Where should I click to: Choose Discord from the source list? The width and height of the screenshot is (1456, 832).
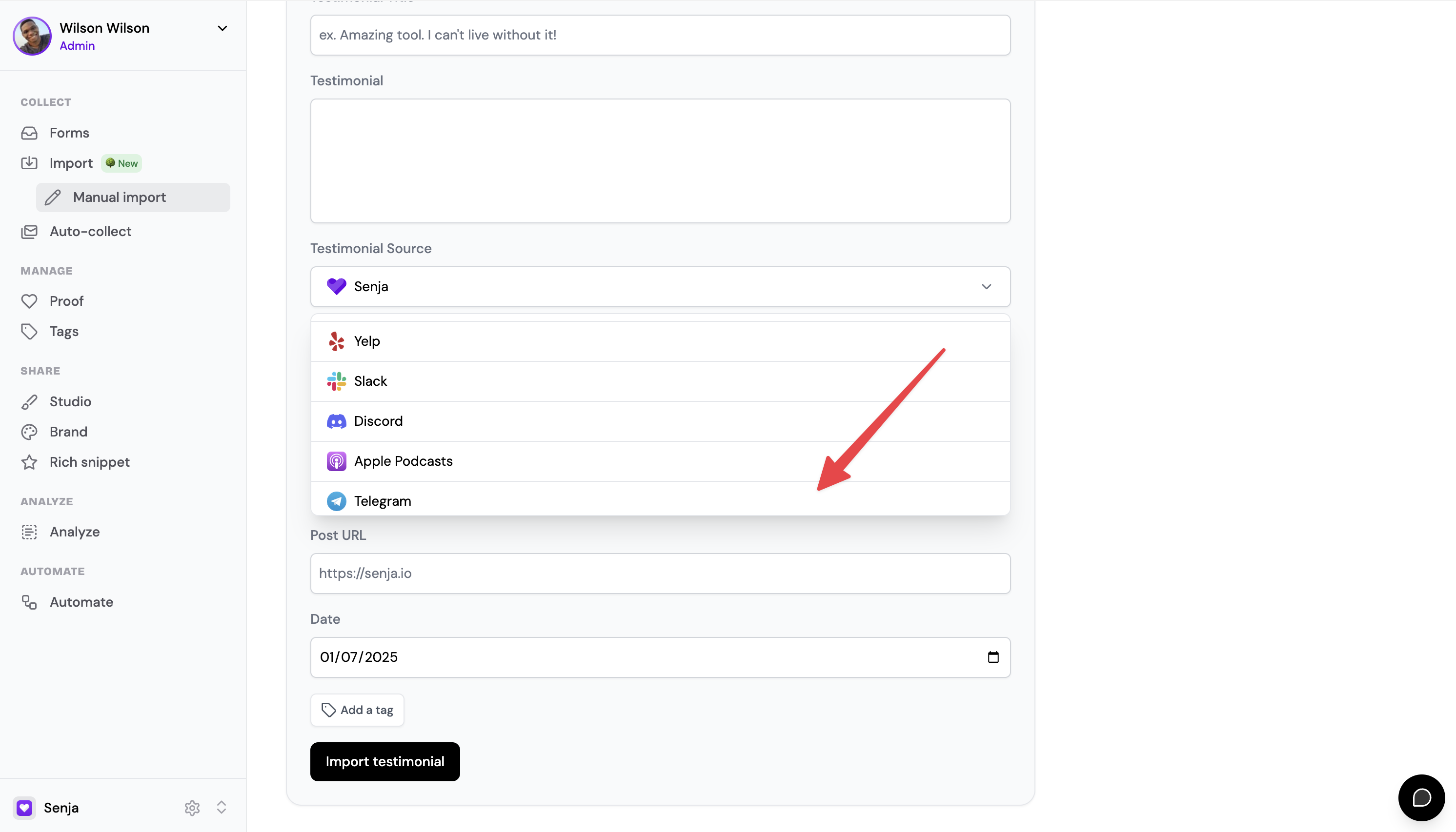click(x=660, y=421)
